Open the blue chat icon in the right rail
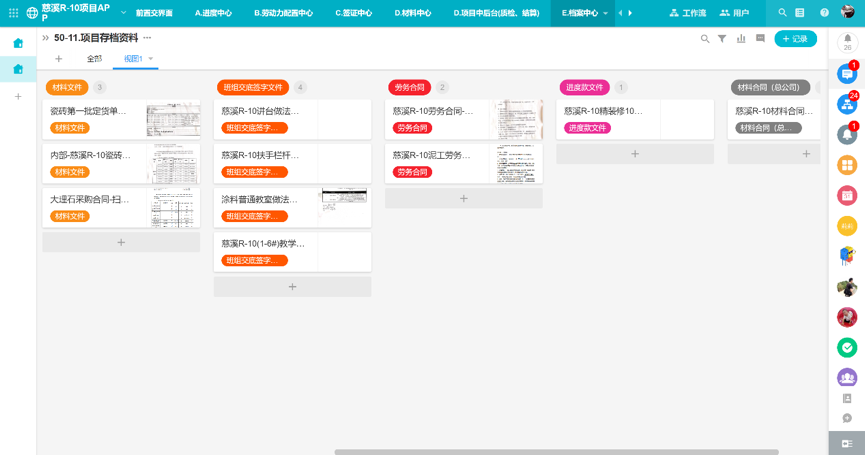The image size is (865, 455). 847,73
